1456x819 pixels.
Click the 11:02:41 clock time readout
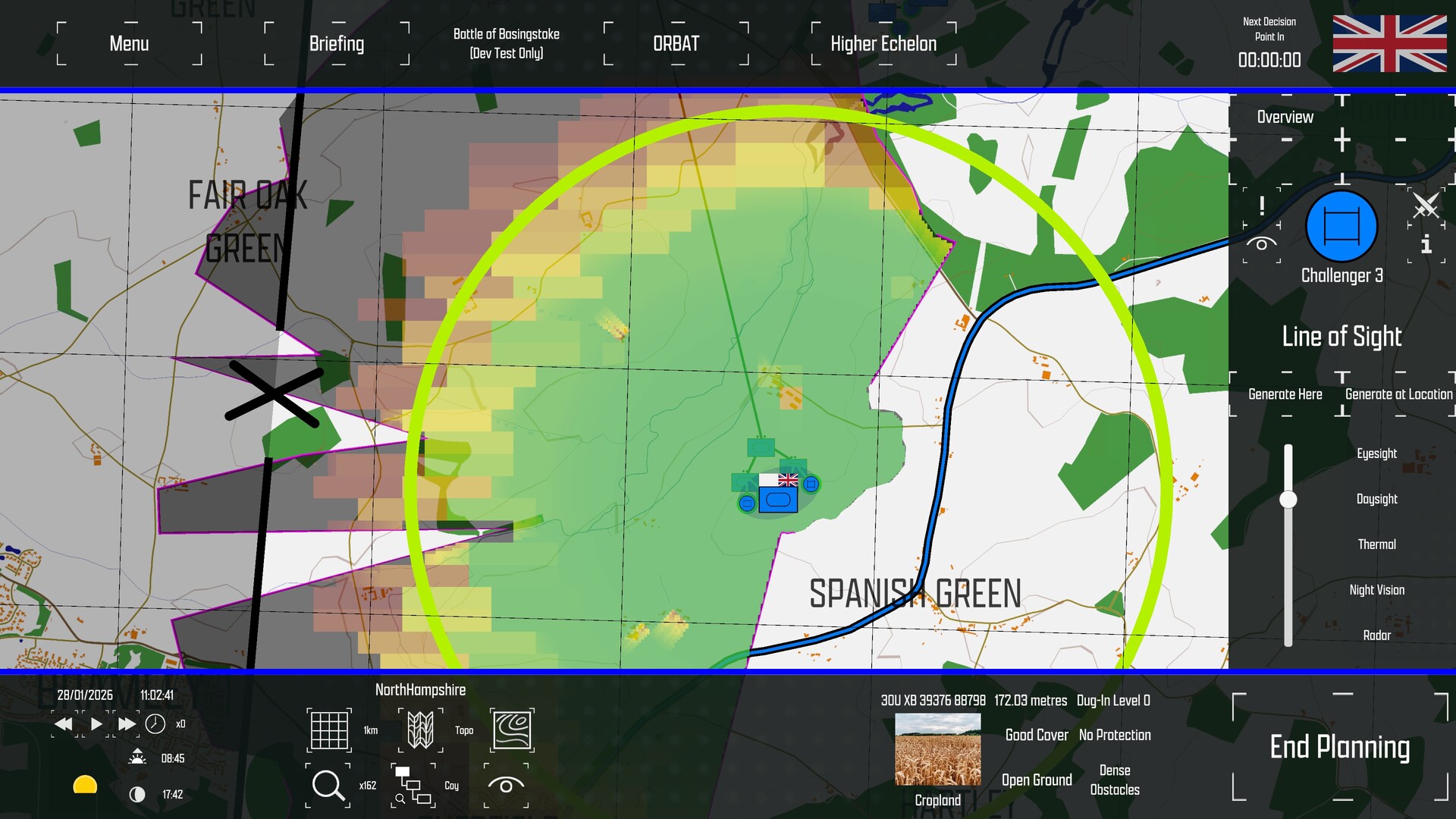157,695
